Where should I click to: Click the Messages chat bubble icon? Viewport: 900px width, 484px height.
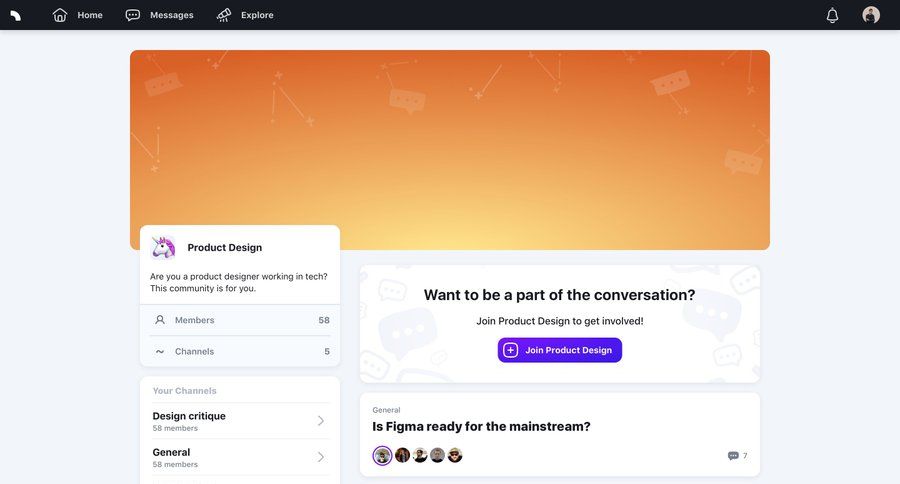point(133,15)
